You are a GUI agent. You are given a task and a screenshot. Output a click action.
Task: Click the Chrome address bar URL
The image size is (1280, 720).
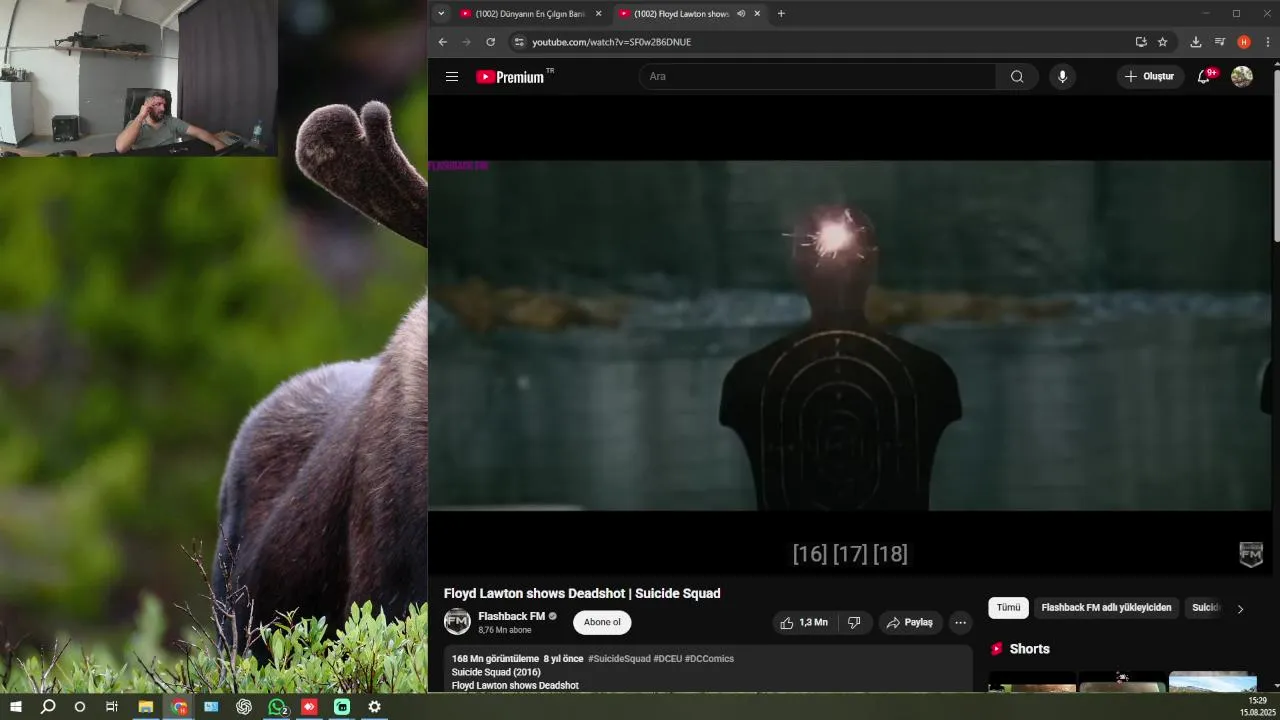[611, 42]
